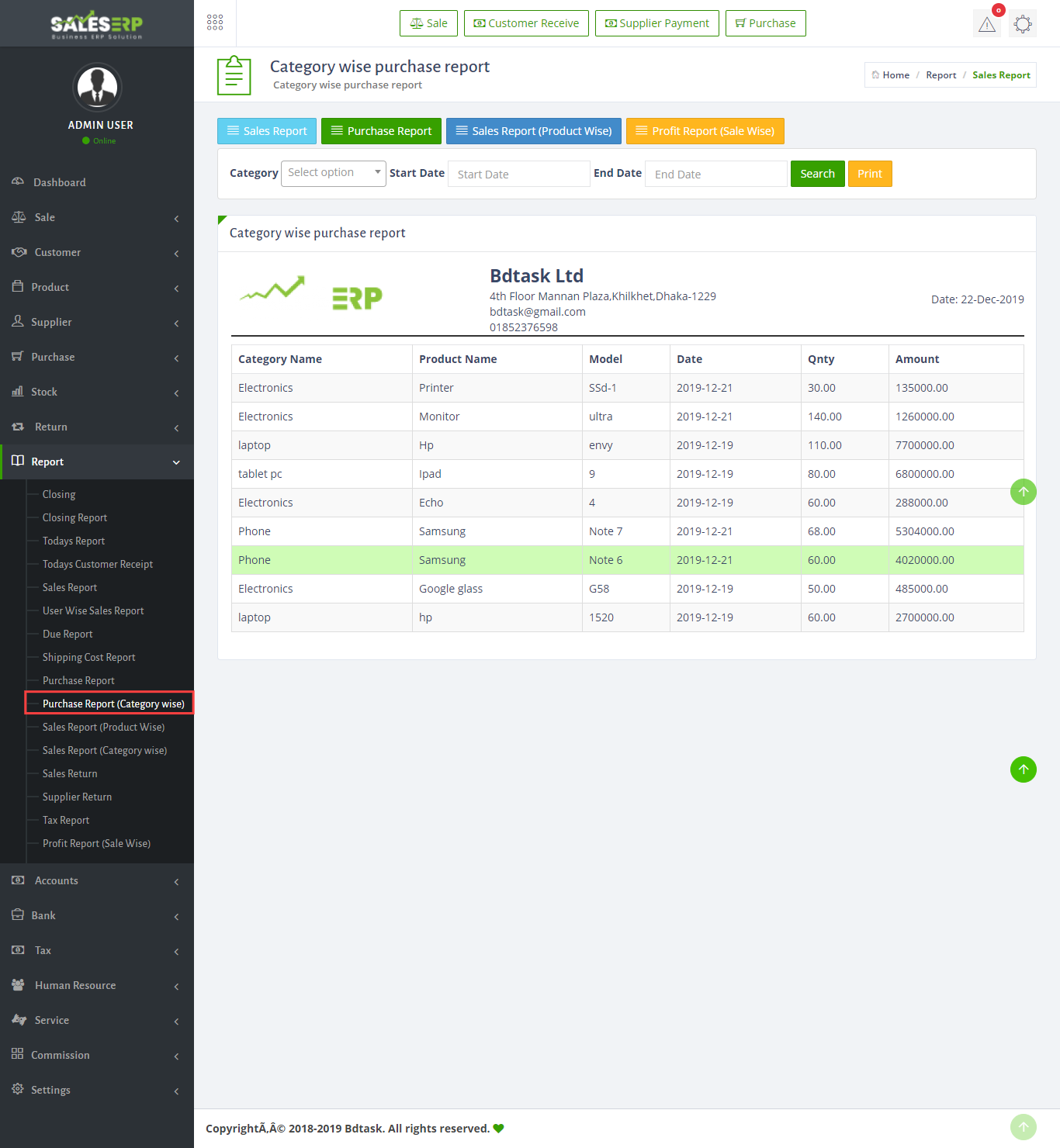This screenshot has width=1060, height=1148.
Task: Click the orange Print button
Action: click(869, 174)
